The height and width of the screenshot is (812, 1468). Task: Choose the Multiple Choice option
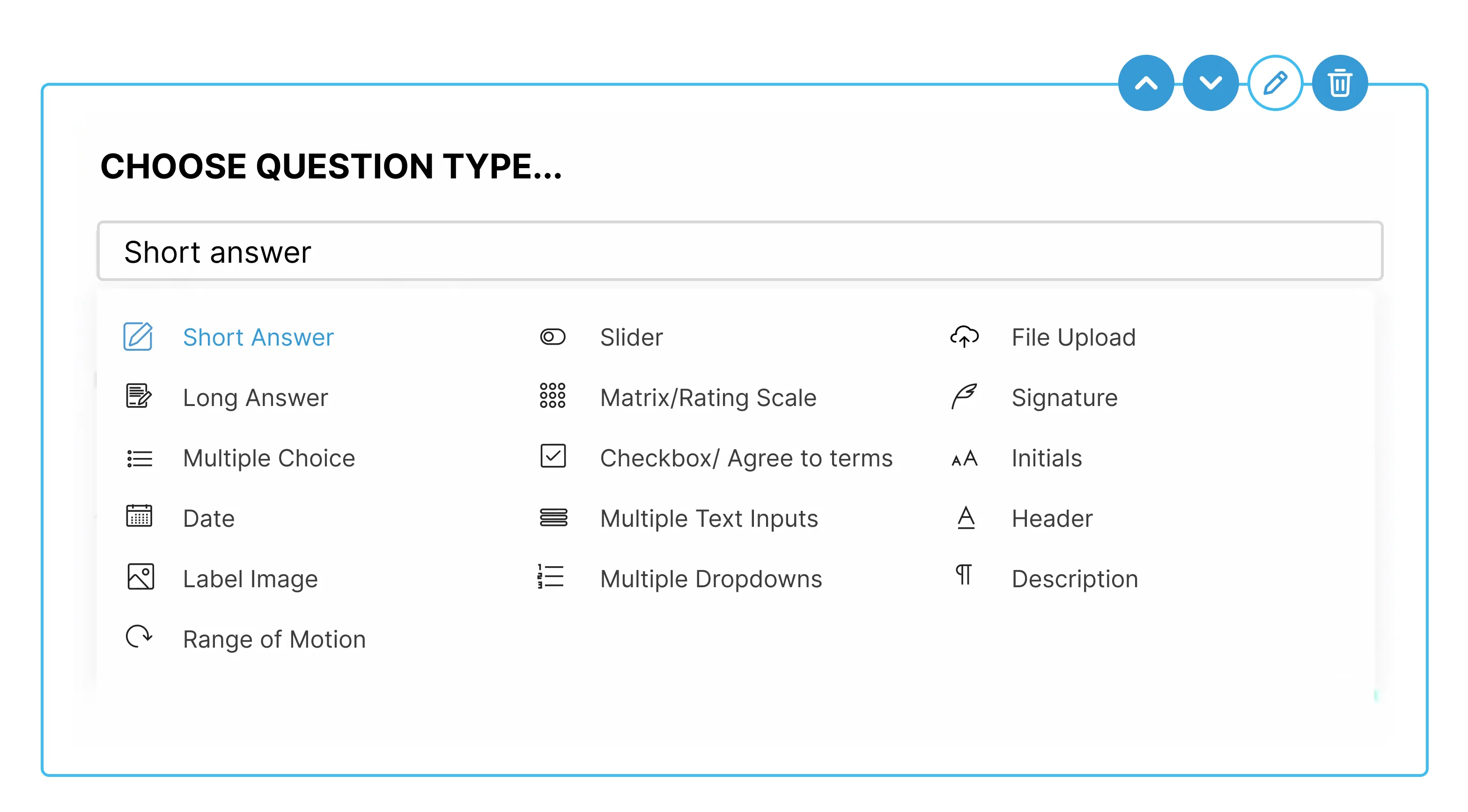(x=268, y=458)
